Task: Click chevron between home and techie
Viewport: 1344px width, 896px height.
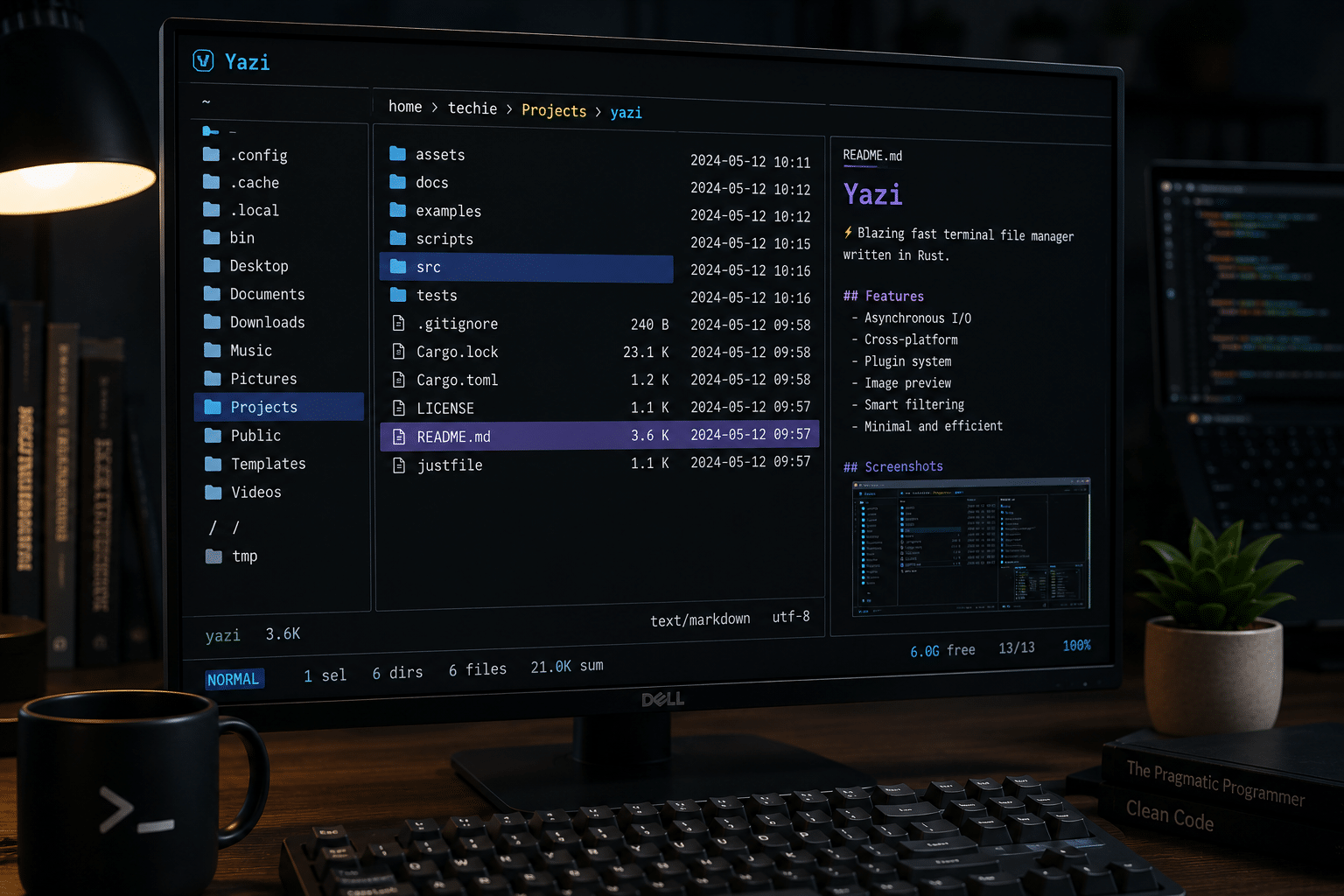Action: (435, 108)
